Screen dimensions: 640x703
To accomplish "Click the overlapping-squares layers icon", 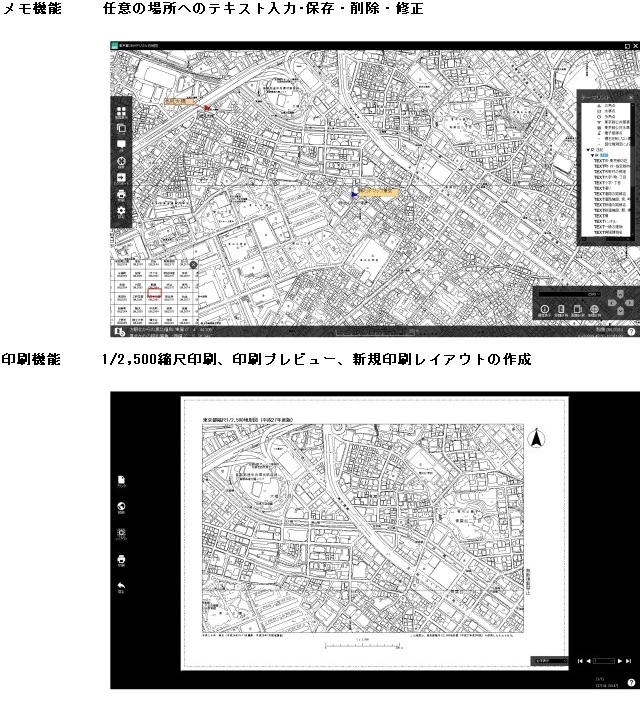I will [x=121, y=128].
